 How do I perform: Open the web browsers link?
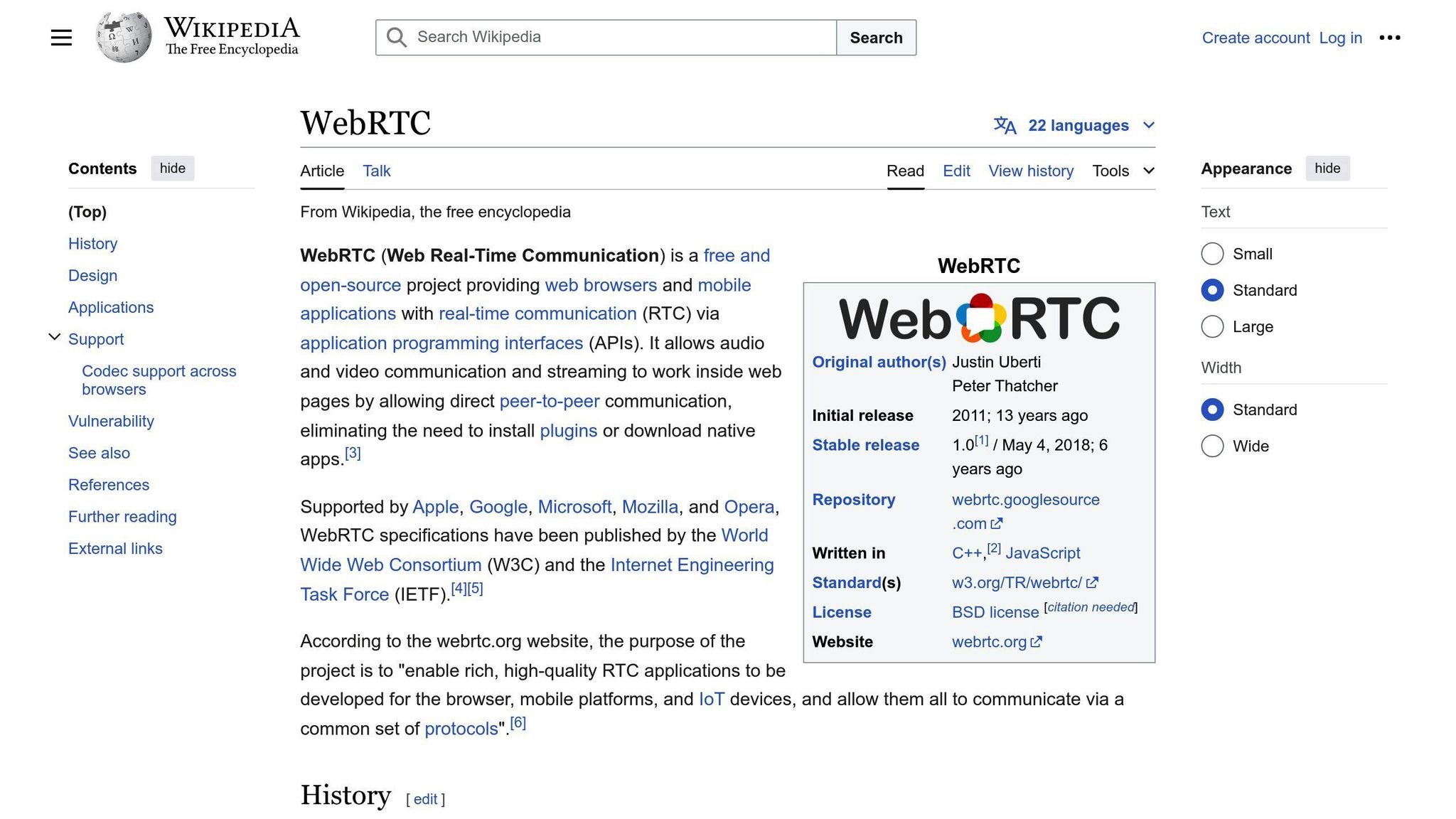(601, 285)
